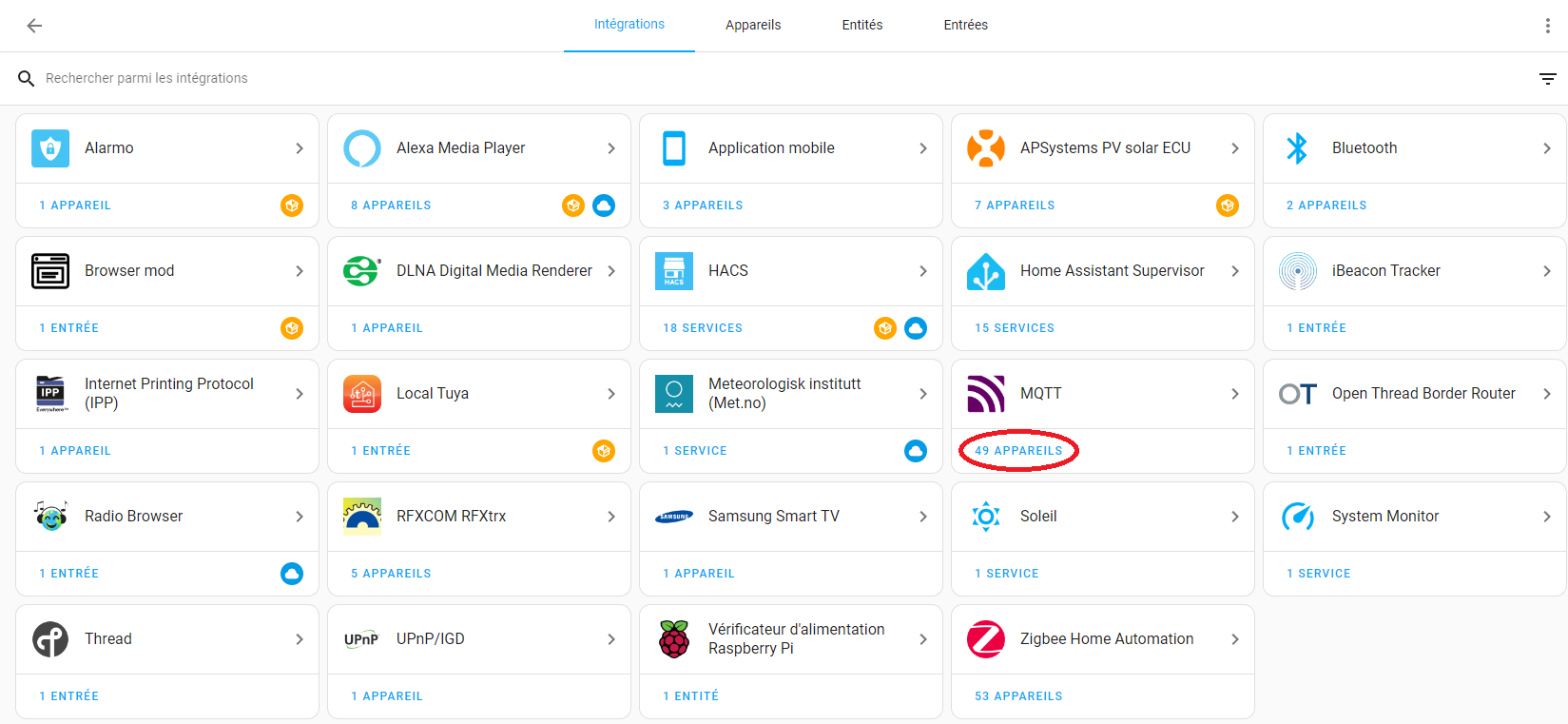1568x724 pixels.
Task: Click the RFXCOM RFXtrx logo icon
Action: [x=362, y=517]
